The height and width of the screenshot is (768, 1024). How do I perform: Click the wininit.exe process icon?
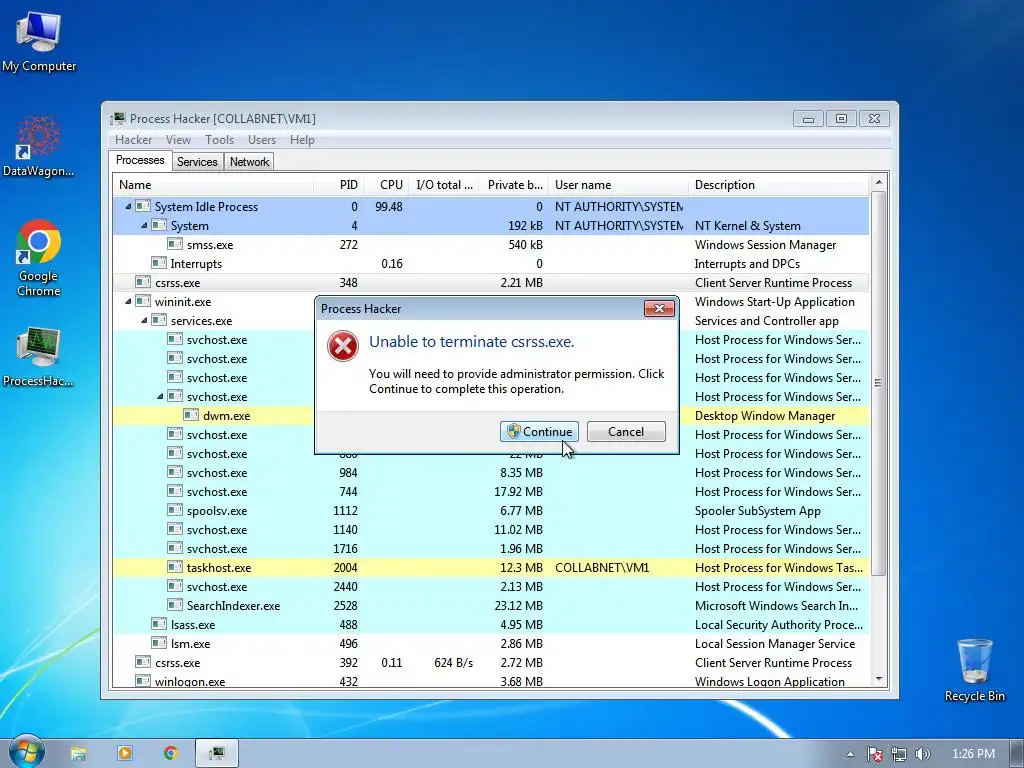tap(143, 301)
